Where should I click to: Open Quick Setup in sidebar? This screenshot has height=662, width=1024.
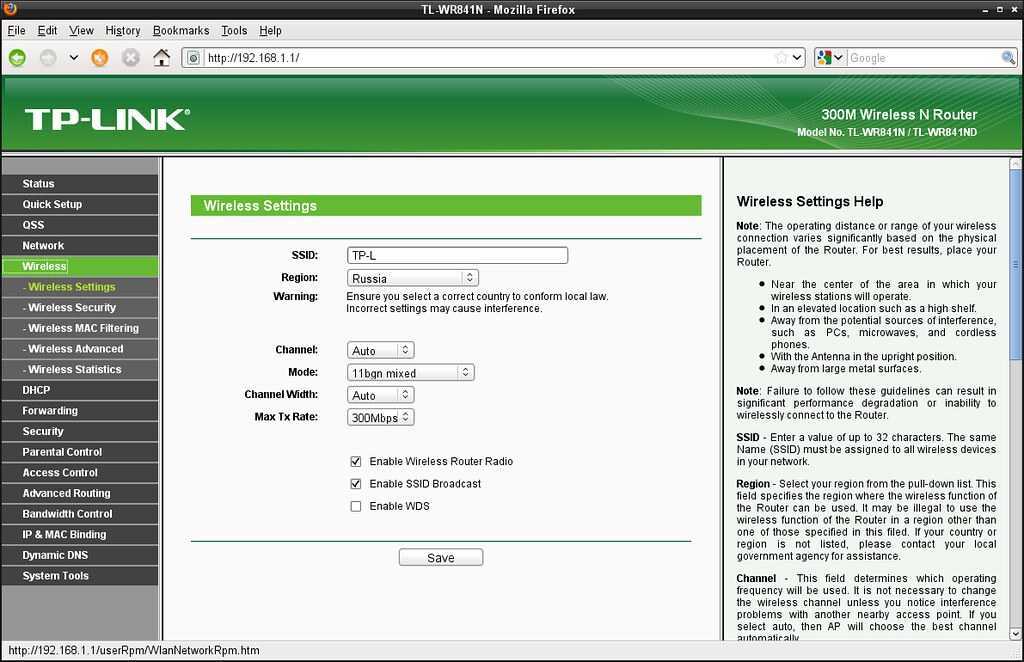pos(80,204)
